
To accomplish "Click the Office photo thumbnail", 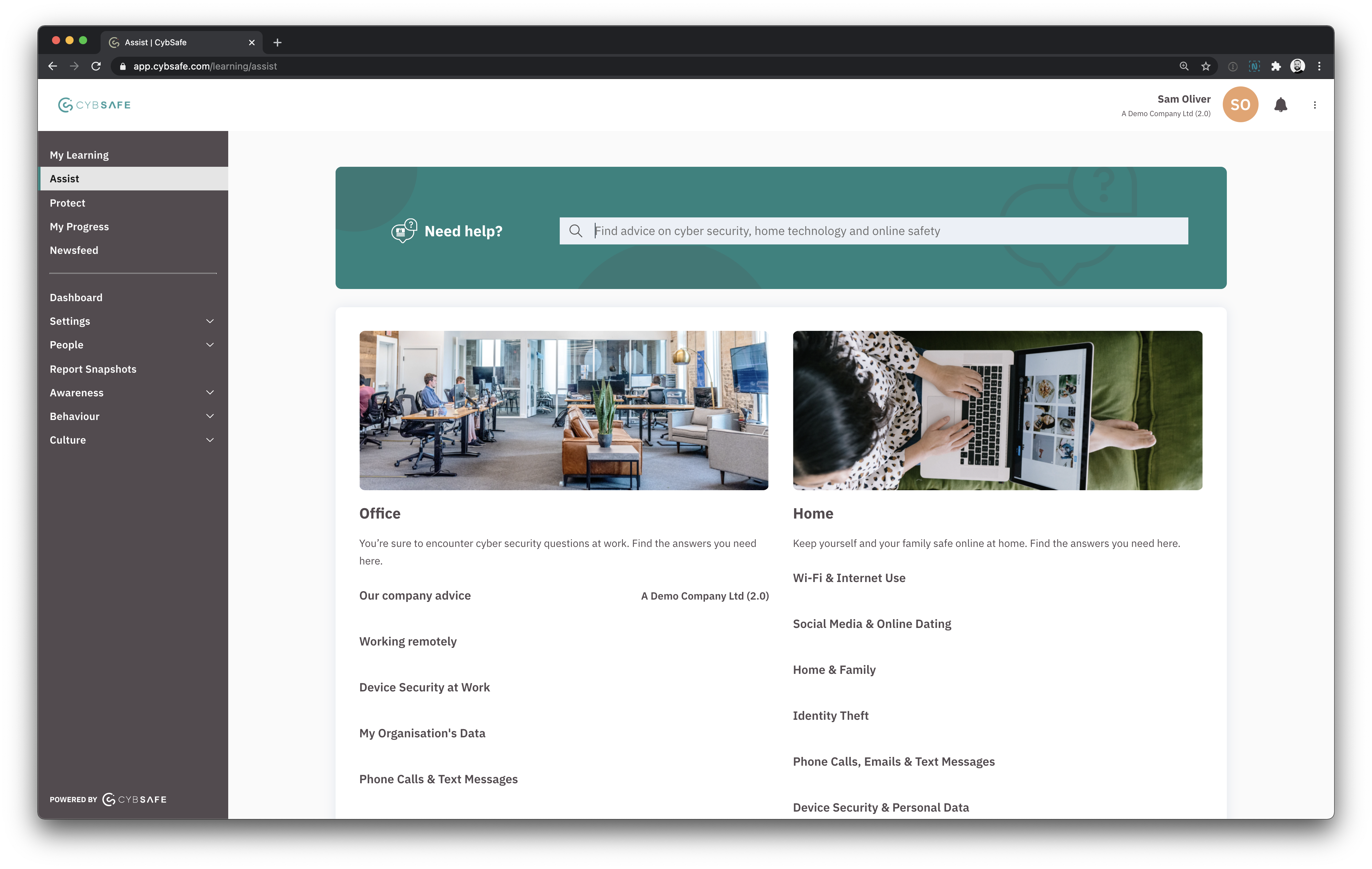I will tap(563, 410).
